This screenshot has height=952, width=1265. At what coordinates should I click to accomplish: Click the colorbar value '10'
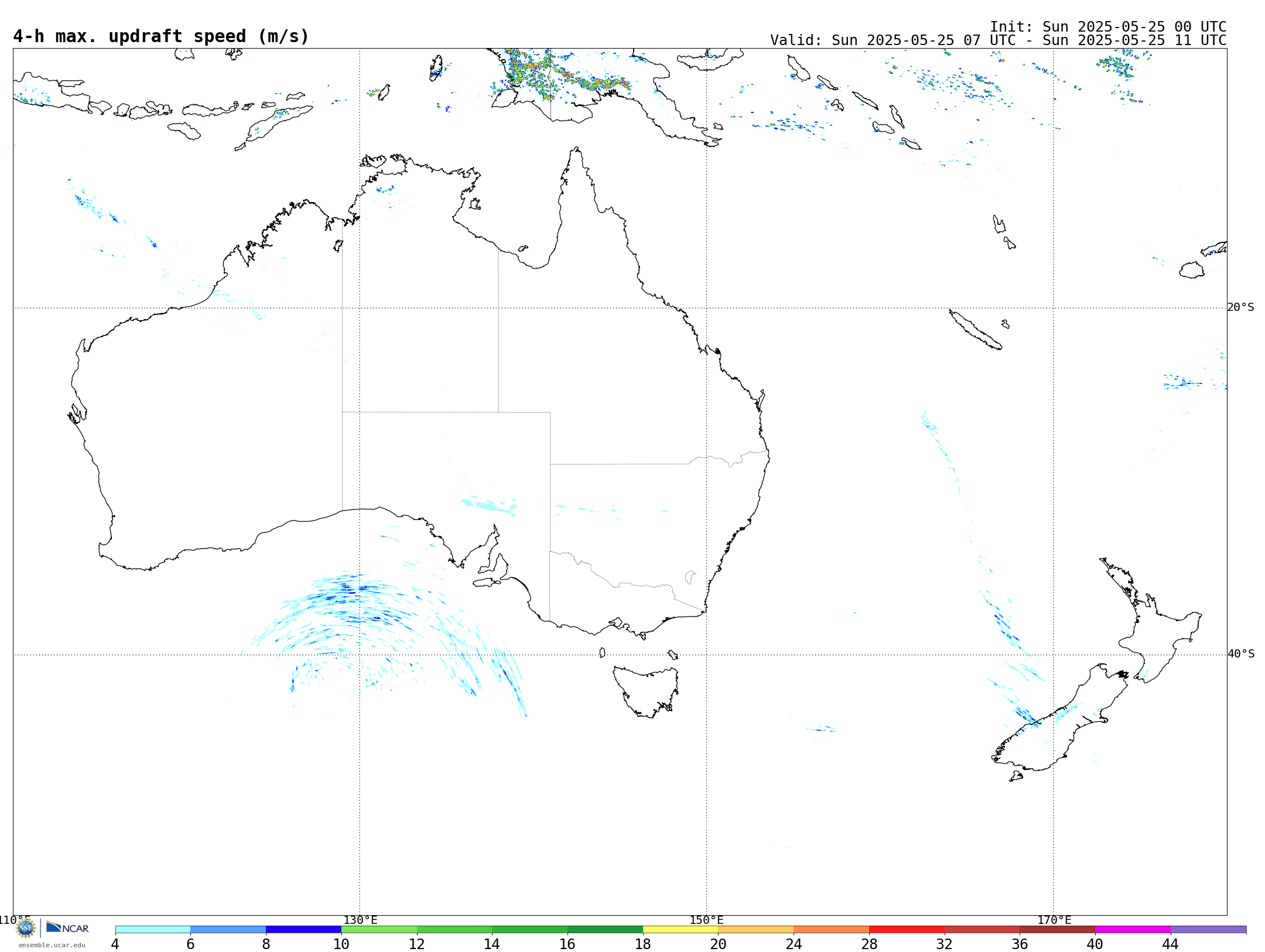click(341, 944)
